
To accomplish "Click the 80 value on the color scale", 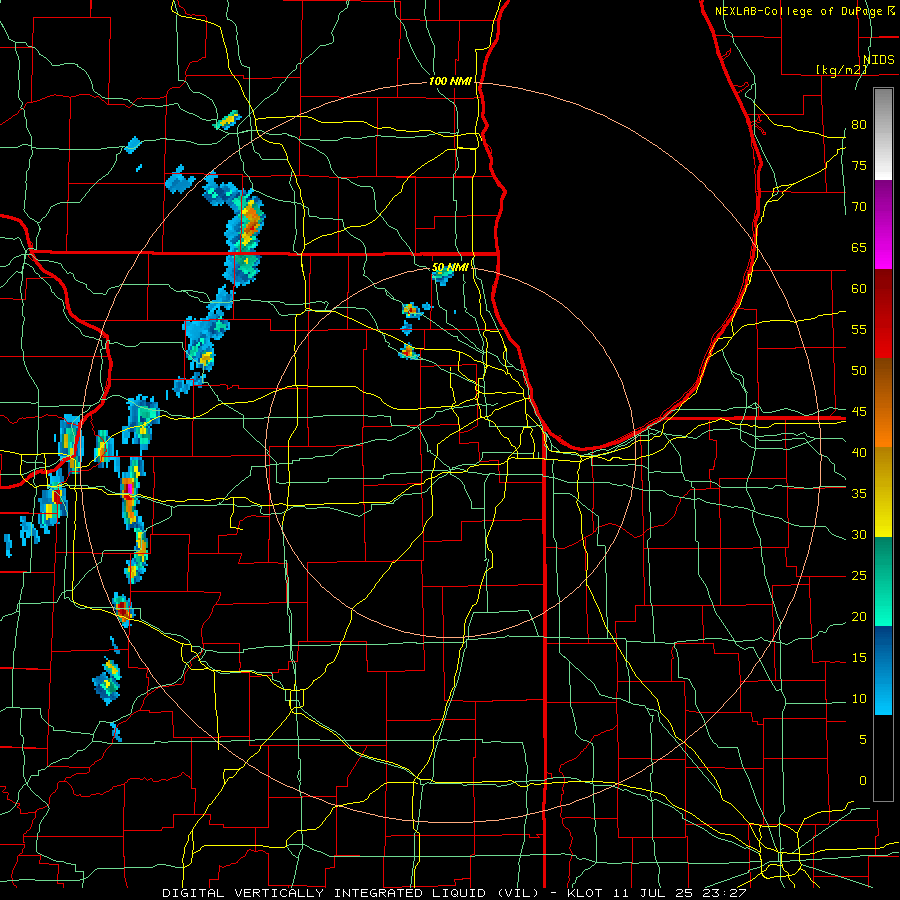I will (859, 125).
